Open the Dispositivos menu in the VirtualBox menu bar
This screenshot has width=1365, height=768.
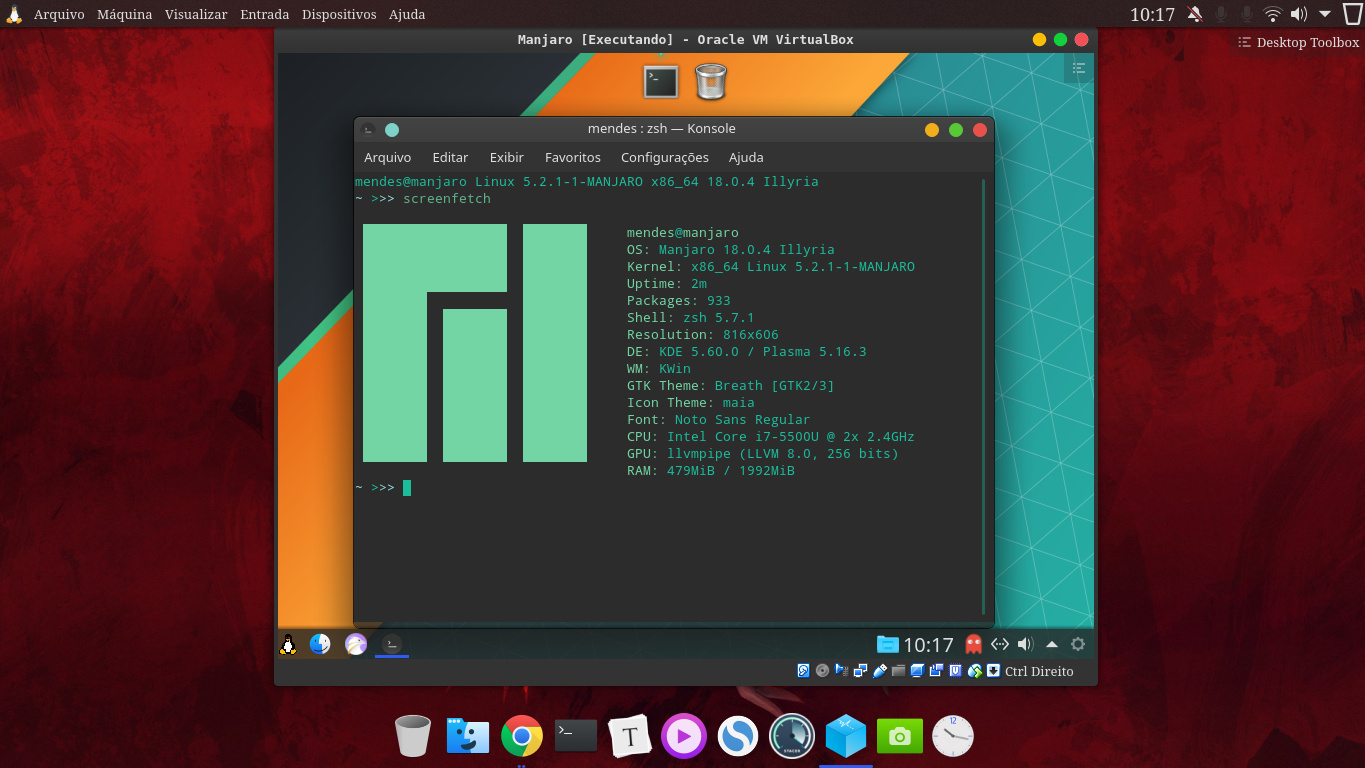(339, 14)
